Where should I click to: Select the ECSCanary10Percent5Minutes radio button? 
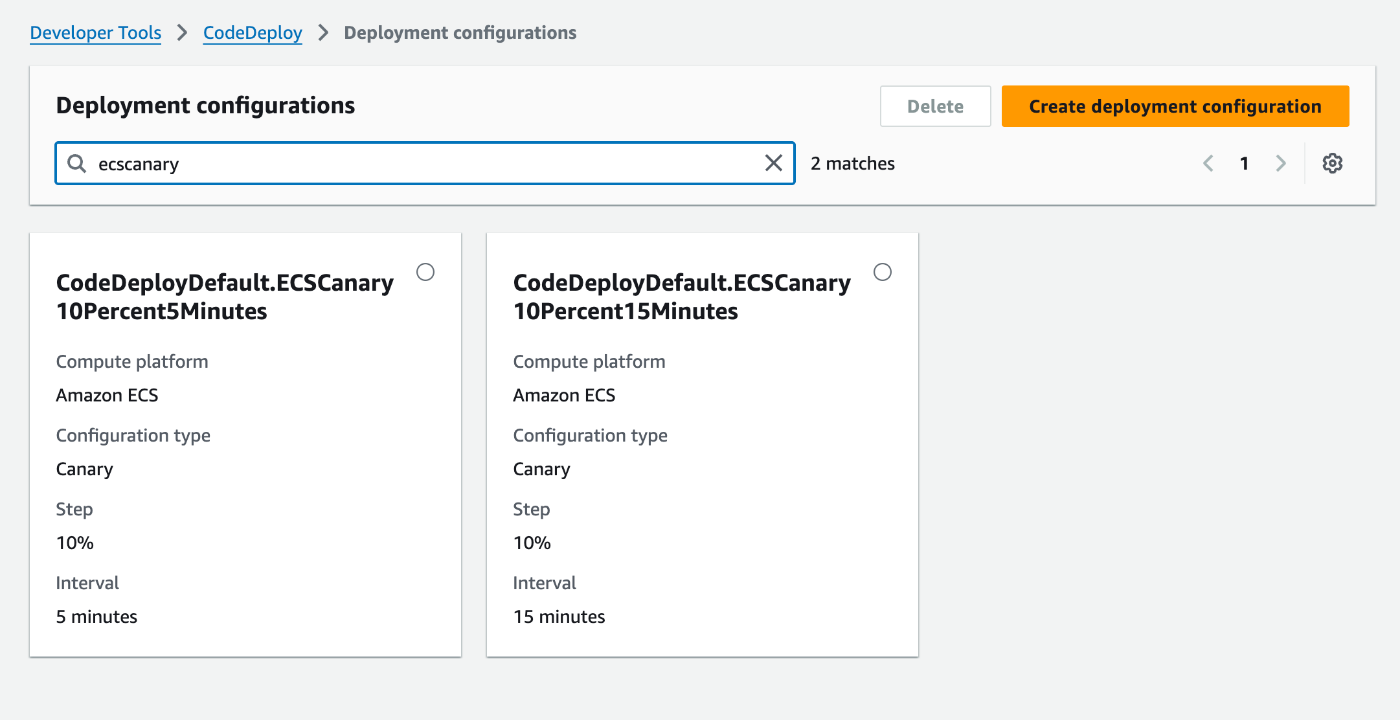tap(425, 272)
